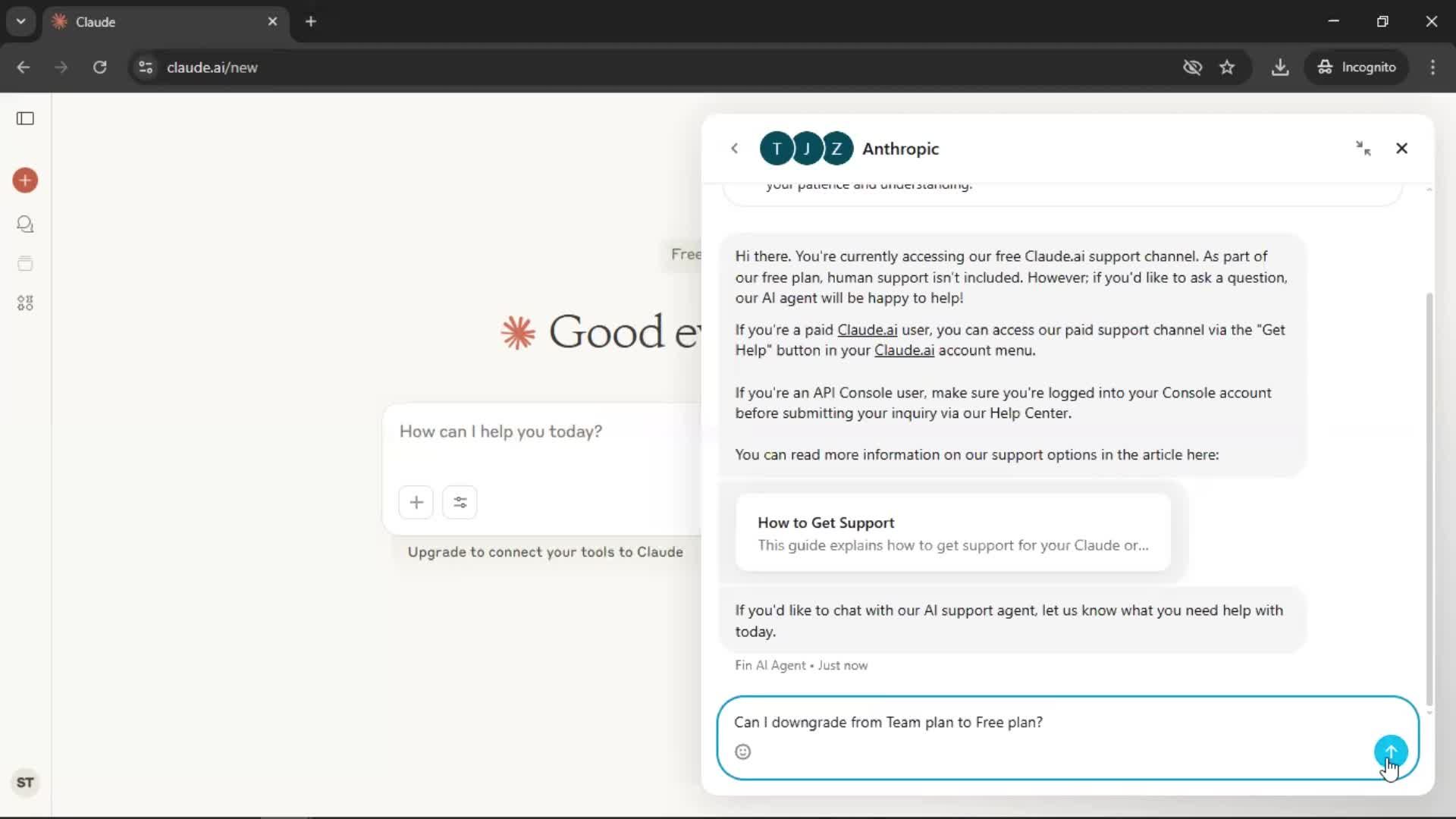1456x819 pixels.
Task: Click browser forward arrow
Action: coord(61,67)
